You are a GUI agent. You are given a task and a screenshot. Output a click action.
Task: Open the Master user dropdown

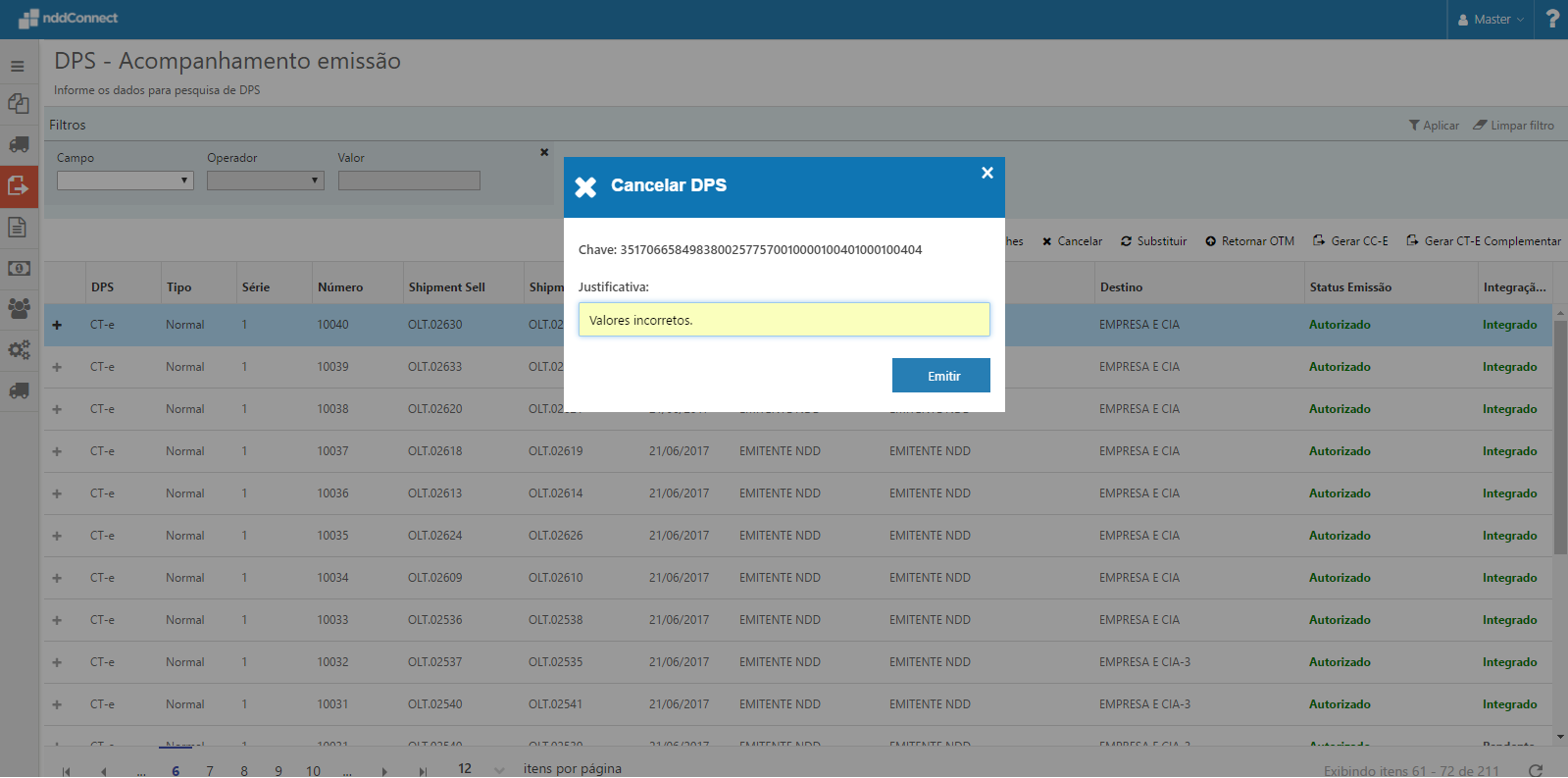pyautogui.click(x=1491, y=20)
